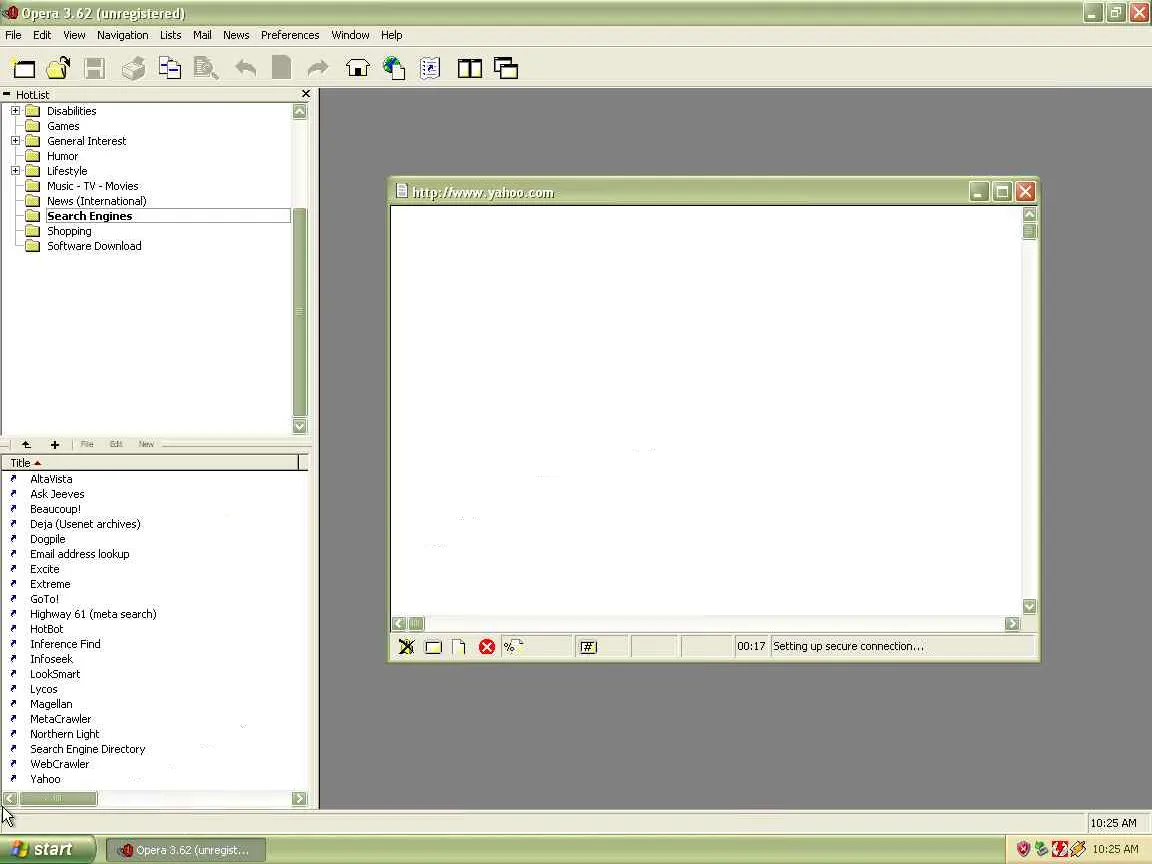The width and height of the screenshot is (1152, 864).
Task: Open the HotList New button
Action: [x=146, y=444]
